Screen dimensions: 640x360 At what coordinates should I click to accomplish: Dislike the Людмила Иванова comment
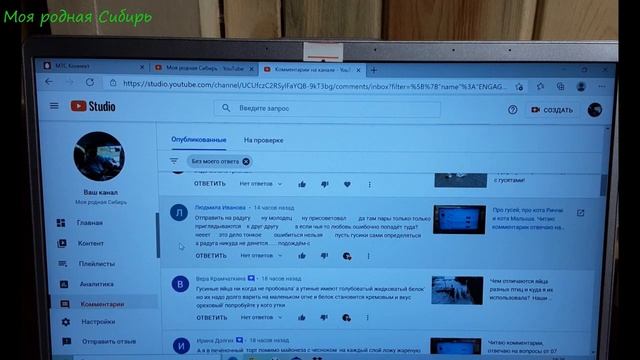click(324, 256)
